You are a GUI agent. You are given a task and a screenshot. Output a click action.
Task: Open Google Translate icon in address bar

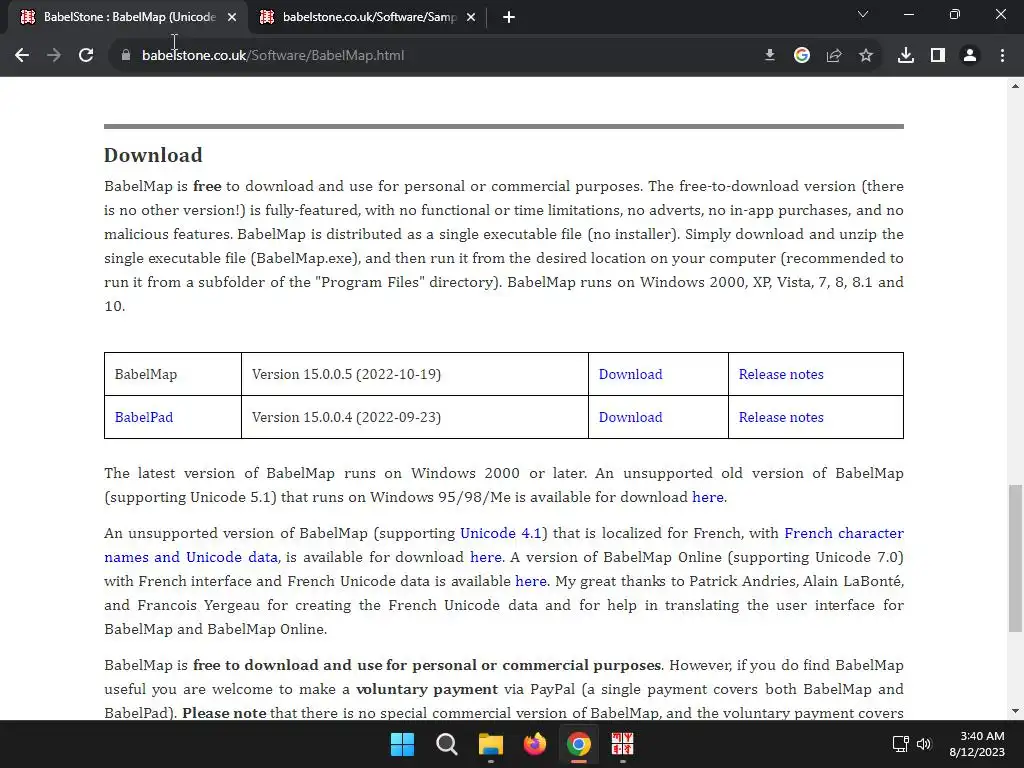tap(802, 56)
